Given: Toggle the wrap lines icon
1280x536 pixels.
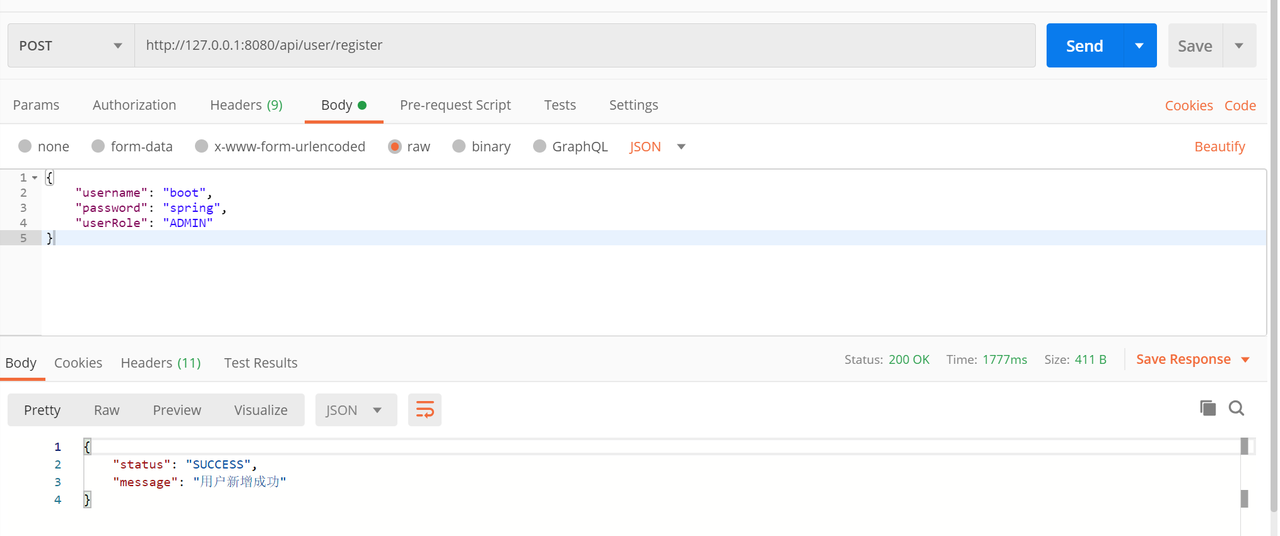Looking at the screenshot, I should coord(425,410).
